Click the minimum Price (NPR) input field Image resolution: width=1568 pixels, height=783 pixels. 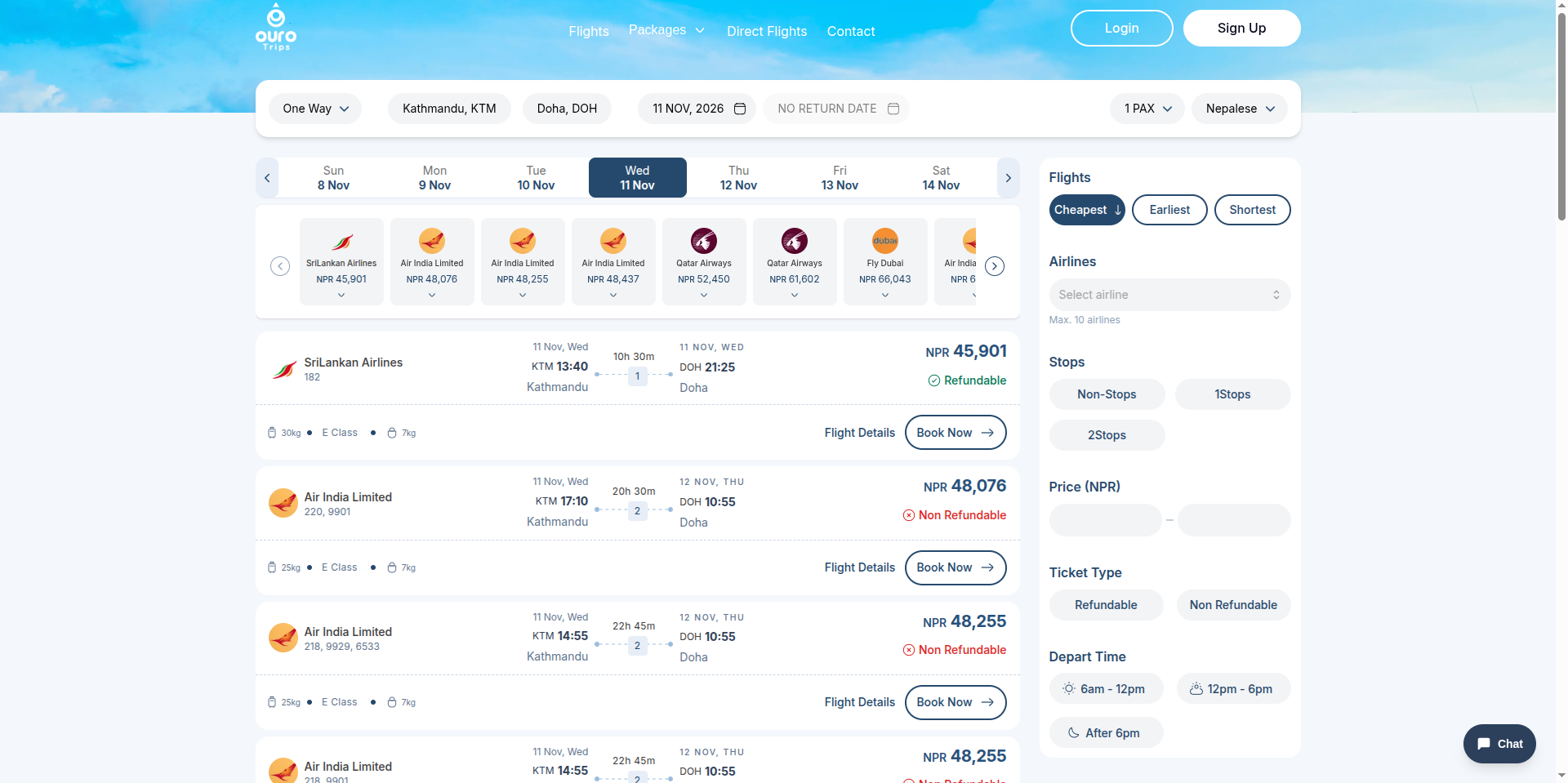[x=1105, y=520]
